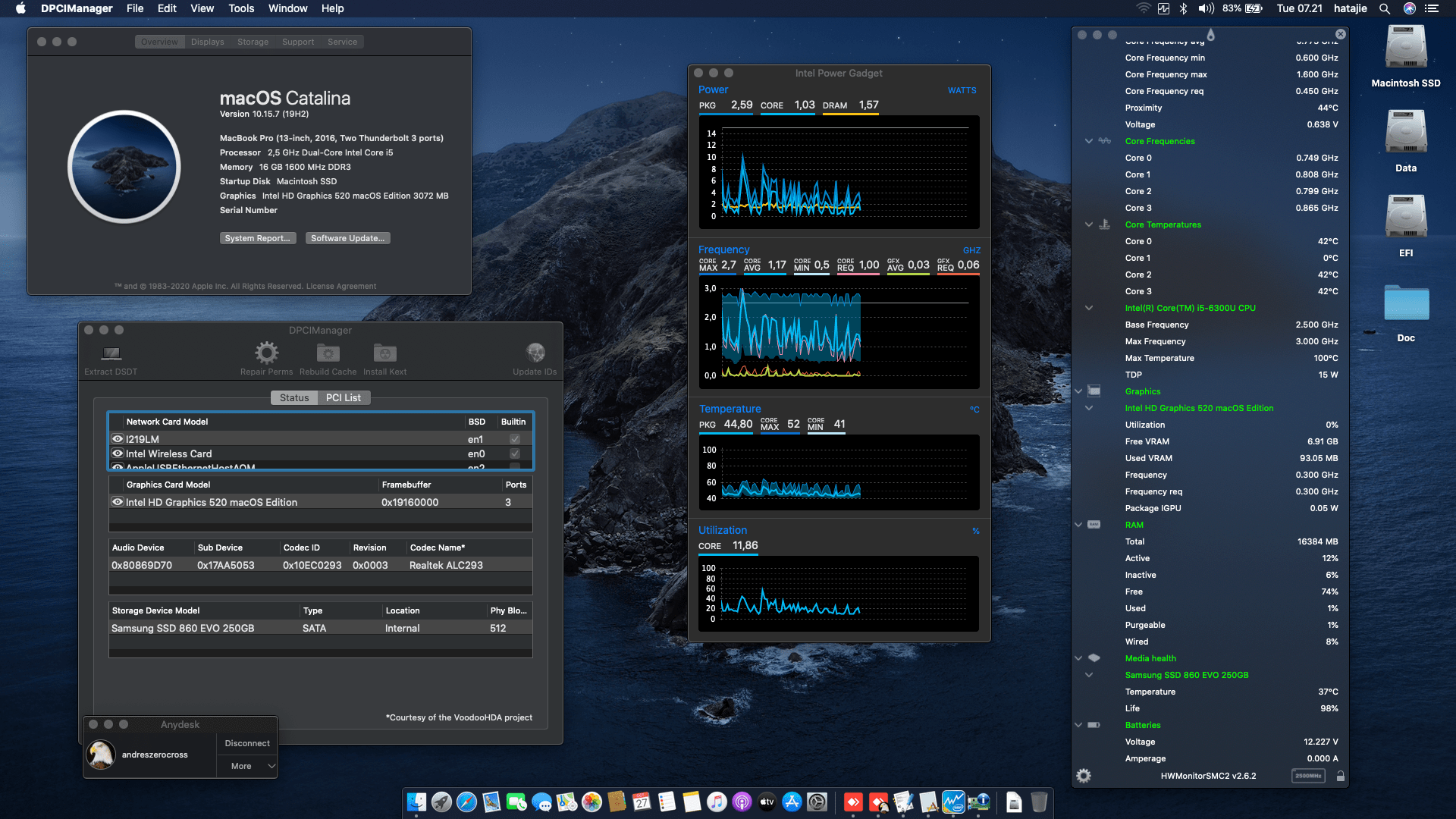The width and height of the screenshot is (1456, 819).
Task: Click the 2500MHz frequency control in HWMonitorSMC2
Action: coord(1308,776)
